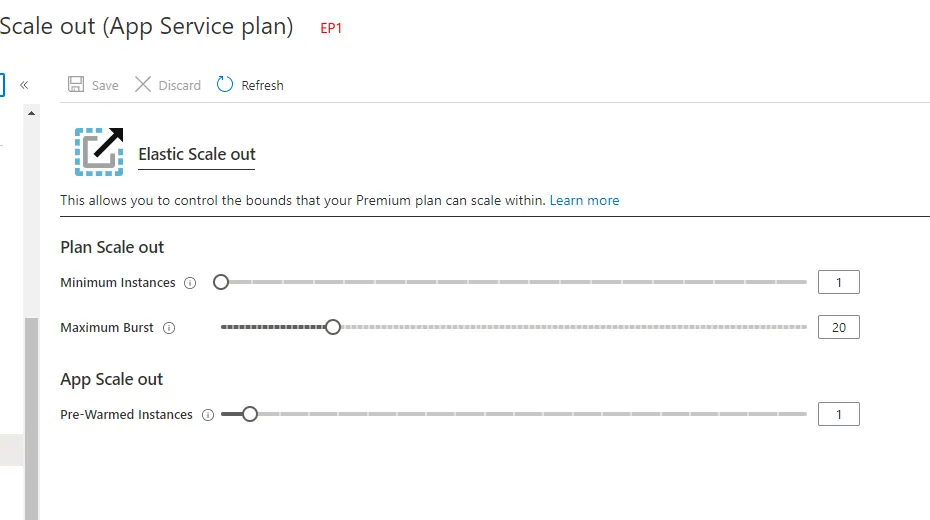Click the Save disk icon
The width and height of the screenshot is (930, 520).
coord(77,85)
